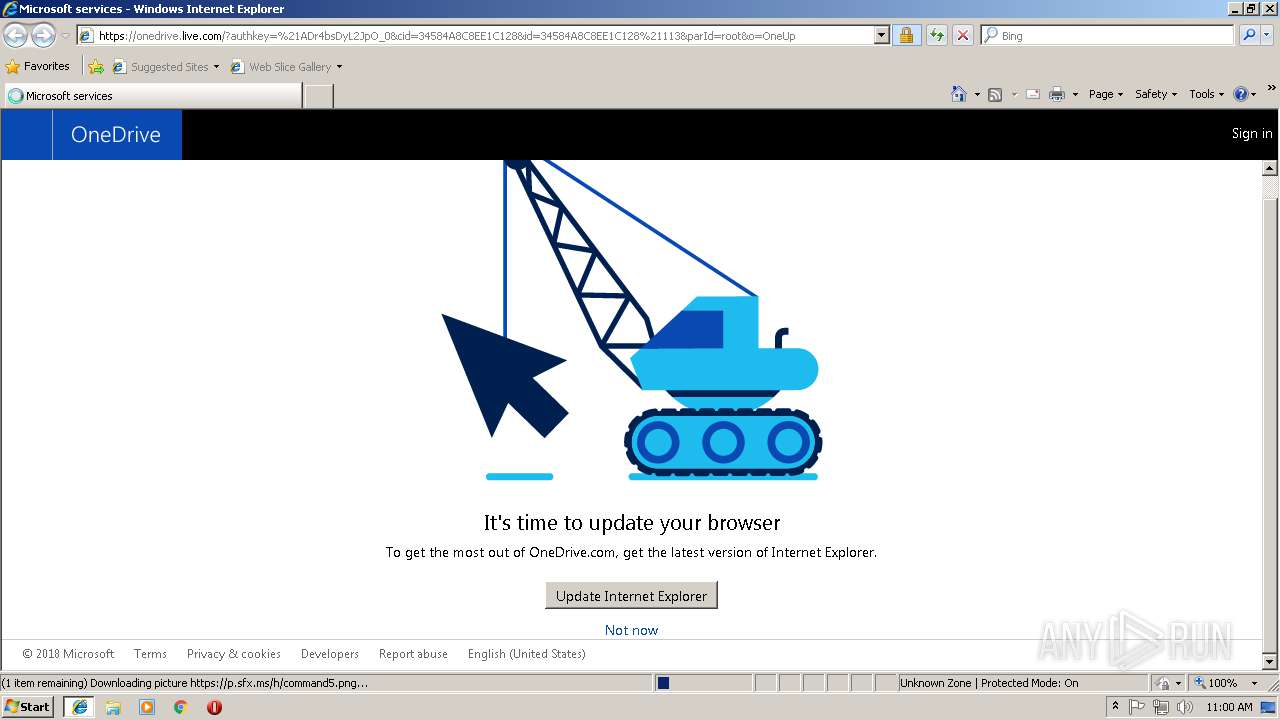Click the 11:00 AM clock
Image resolution: width=1280 pixels, height=720 pixels.
coord(1229,707)
